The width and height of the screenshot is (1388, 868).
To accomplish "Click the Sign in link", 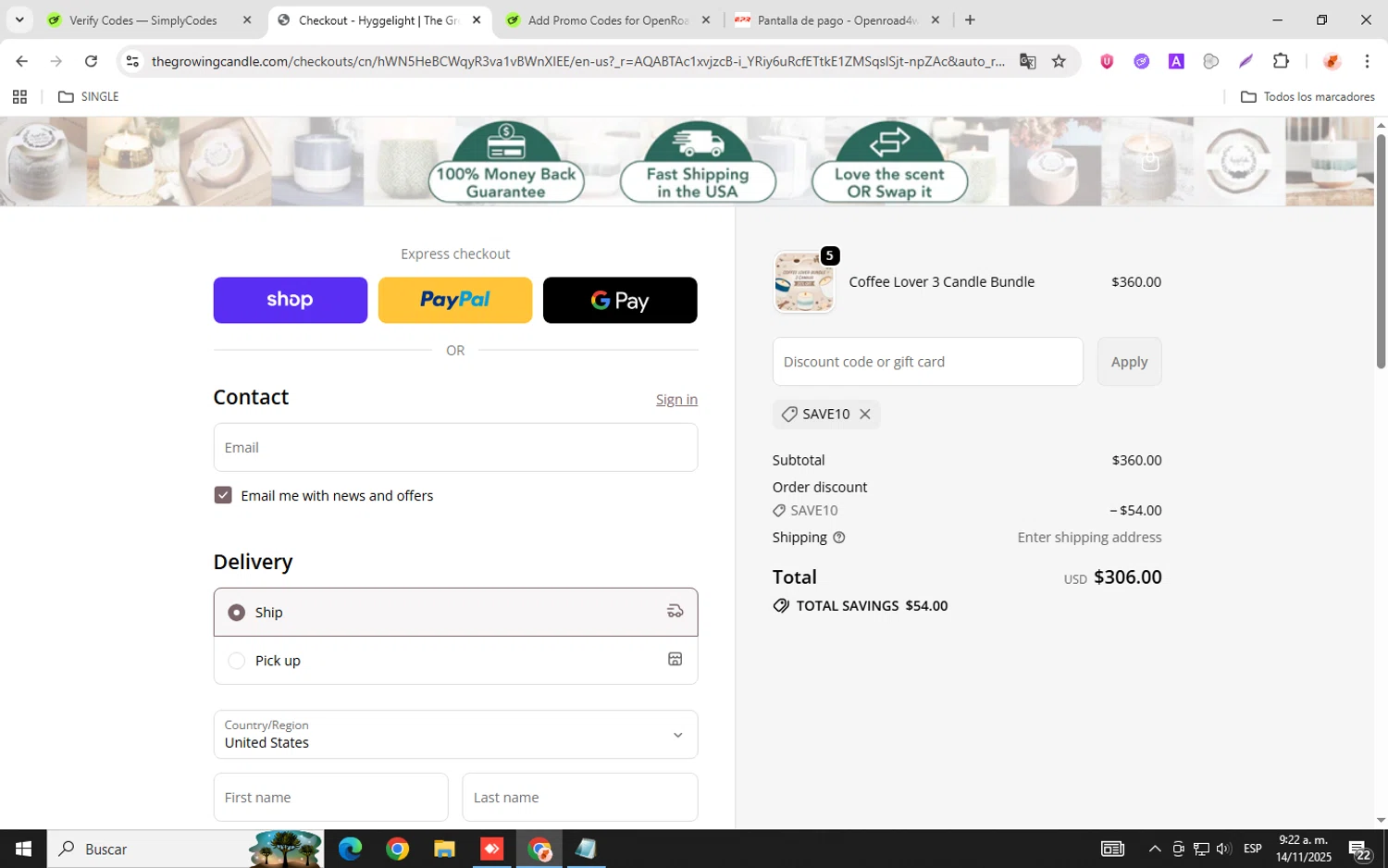I will pos(676,399).
